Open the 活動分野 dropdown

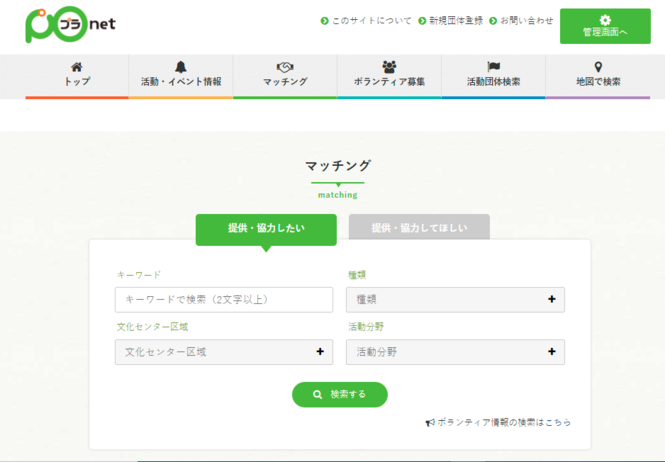455,352
